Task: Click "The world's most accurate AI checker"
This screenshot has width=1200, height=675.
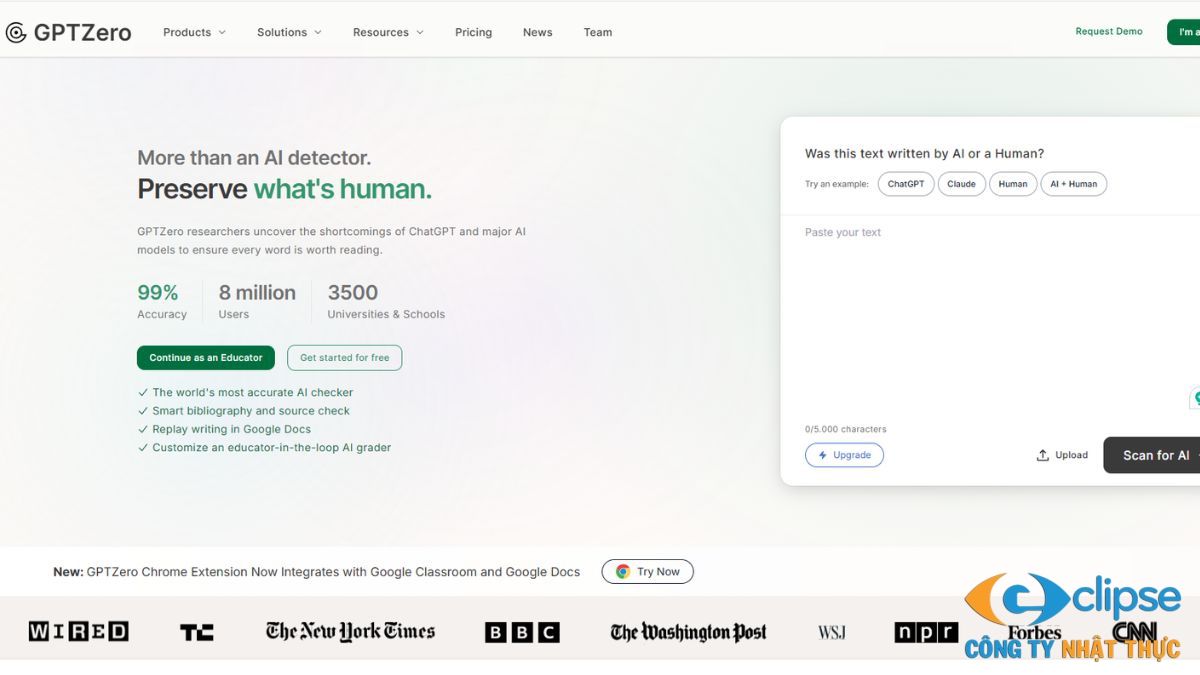Action: 253,392
